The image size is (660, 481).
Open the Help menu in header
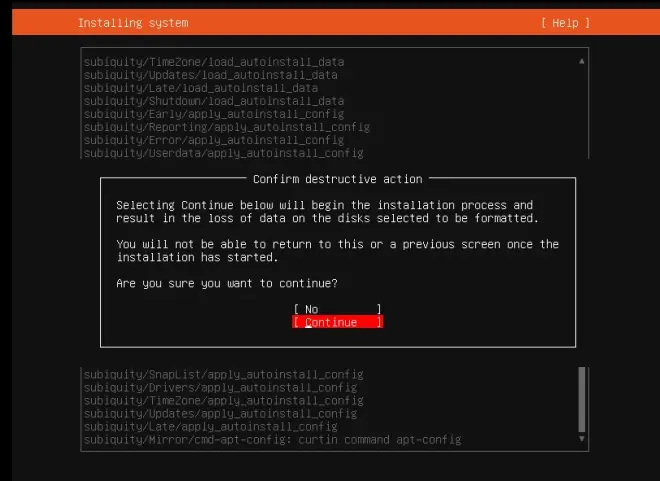[565, 23]
